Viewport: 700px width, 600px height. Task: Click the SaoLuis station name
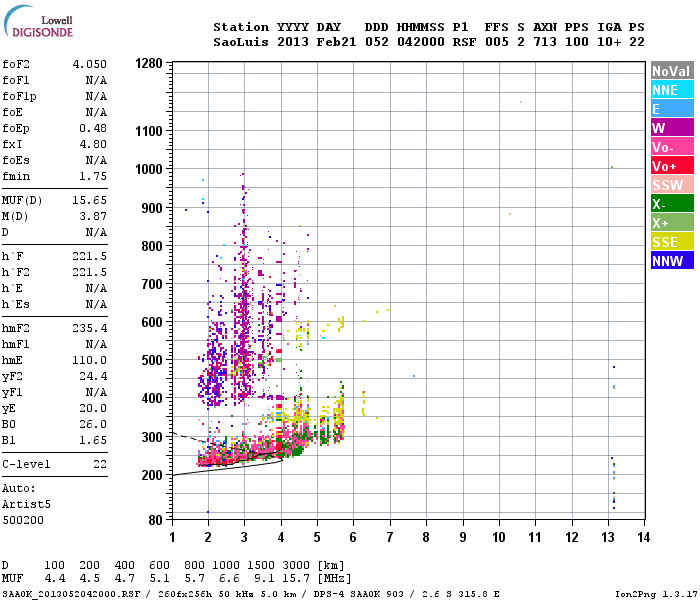pos(241,42)
